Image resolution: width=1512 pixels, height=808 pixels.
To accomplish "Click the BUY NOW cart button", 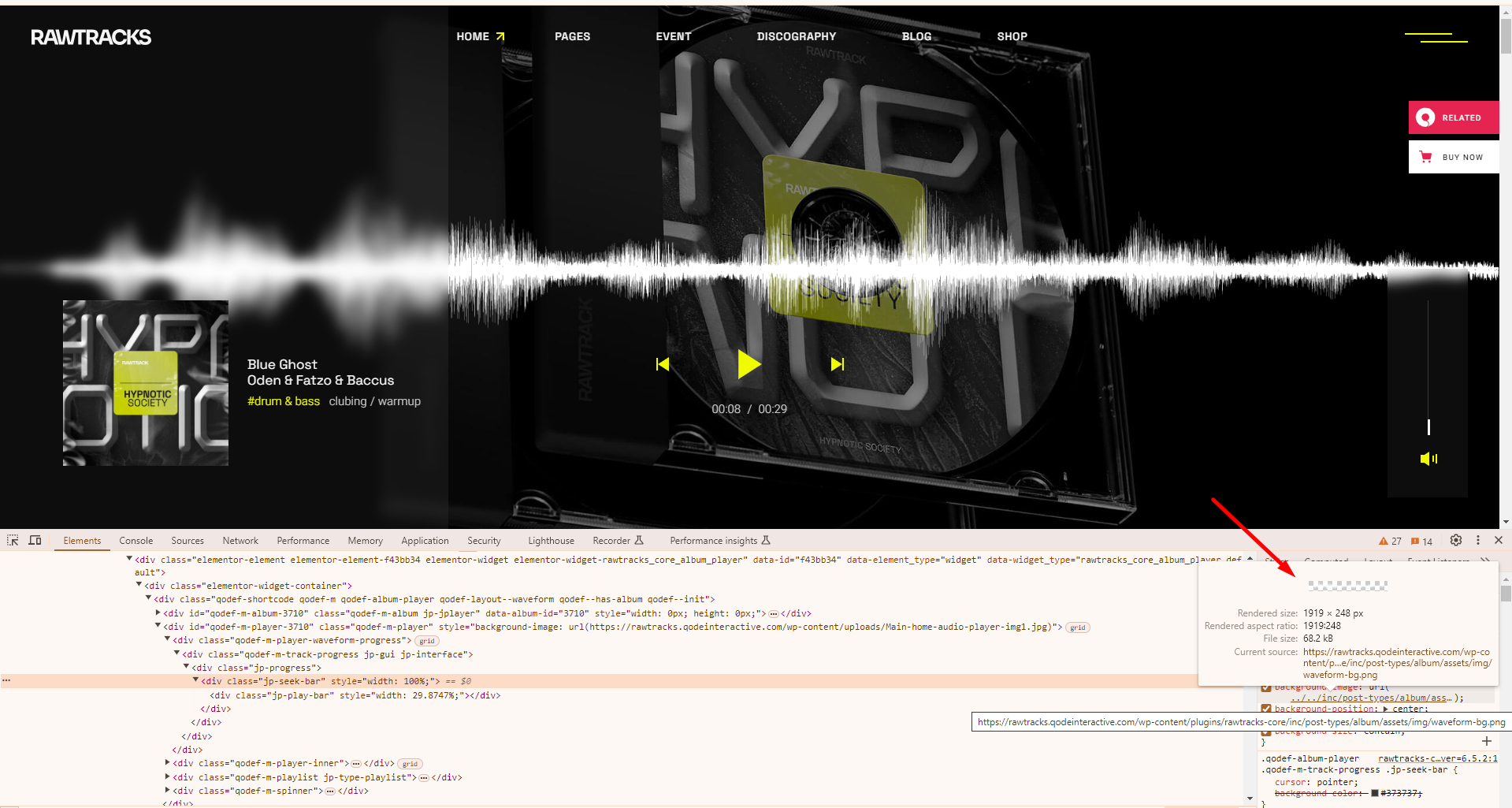I will pos(1453,157).
